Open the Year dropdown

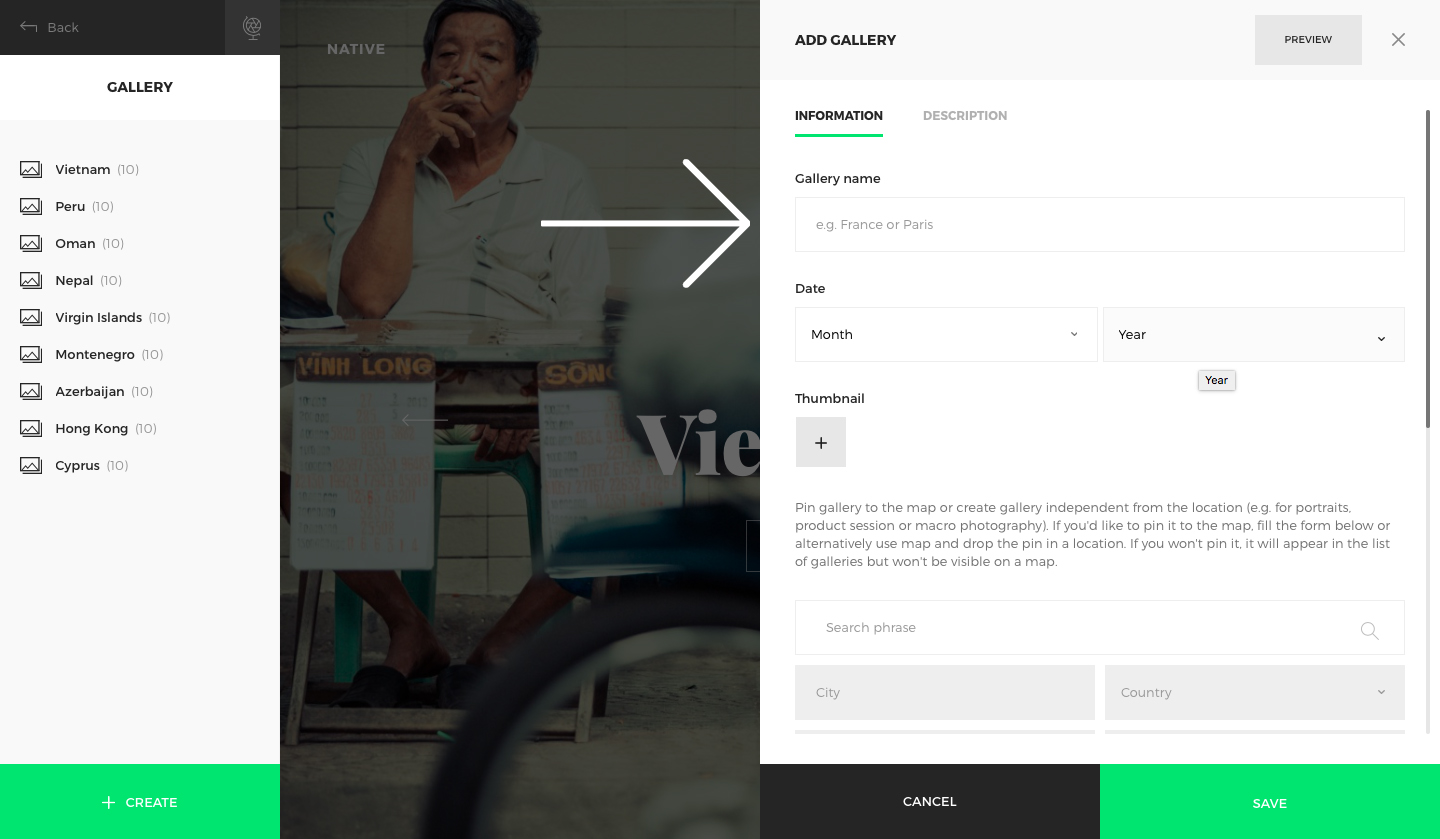1254,334
